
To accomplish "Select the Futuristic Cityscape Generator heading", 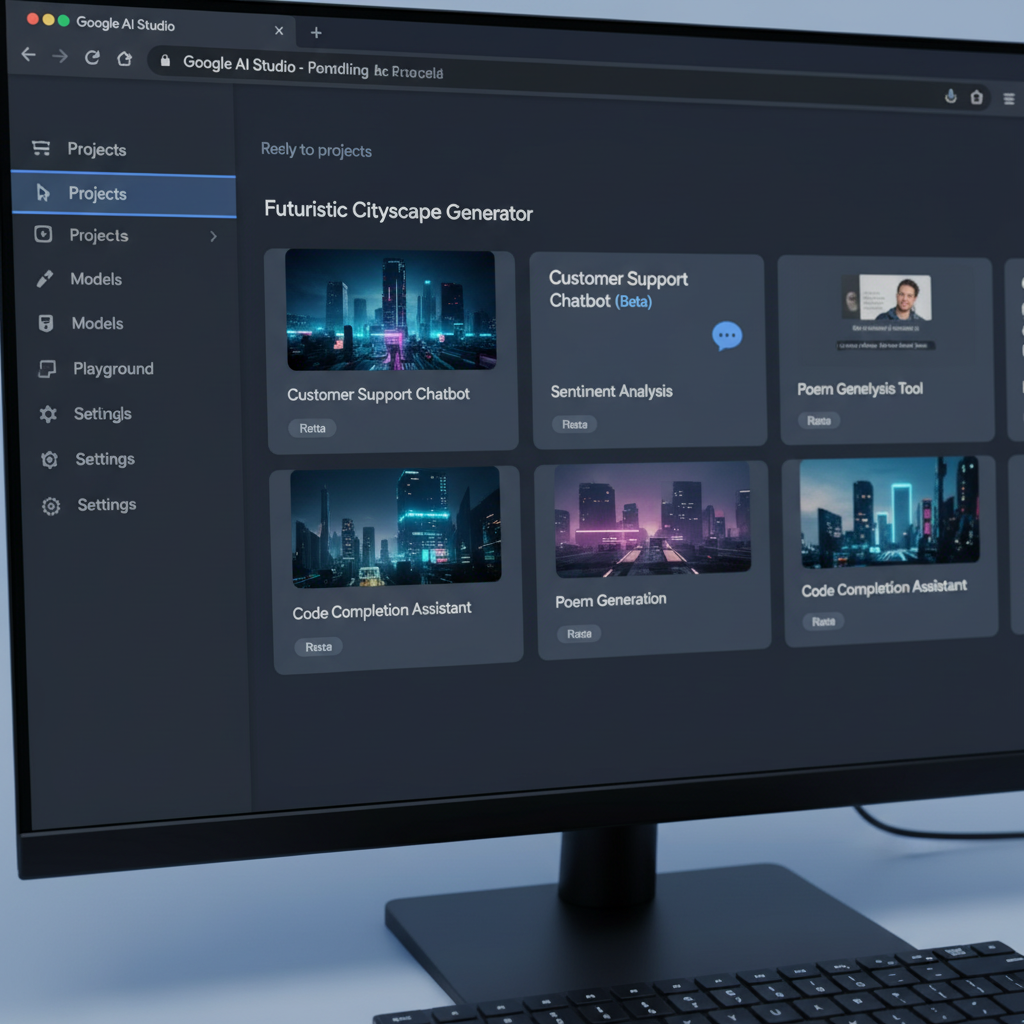I will 398,211.
